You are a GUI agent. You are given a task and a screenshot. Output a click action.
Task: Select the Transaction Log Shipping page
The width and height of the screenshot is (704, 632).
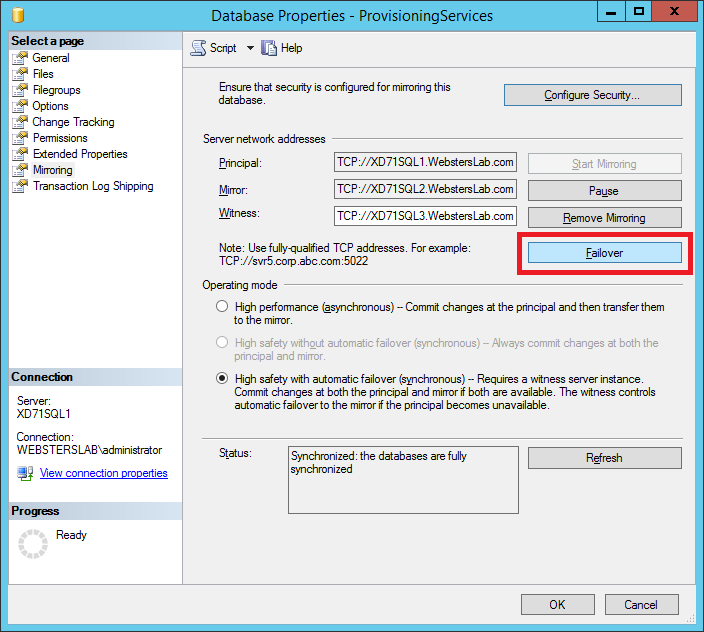pyautogui.click(x=93, y=186)
